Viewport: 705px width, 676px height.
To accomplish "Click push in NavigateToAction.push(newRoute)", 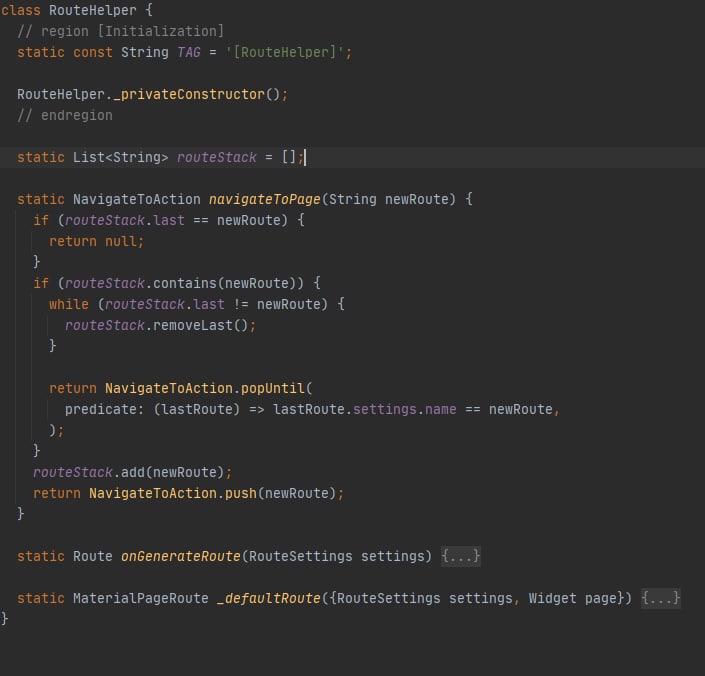I will (241, 494).
